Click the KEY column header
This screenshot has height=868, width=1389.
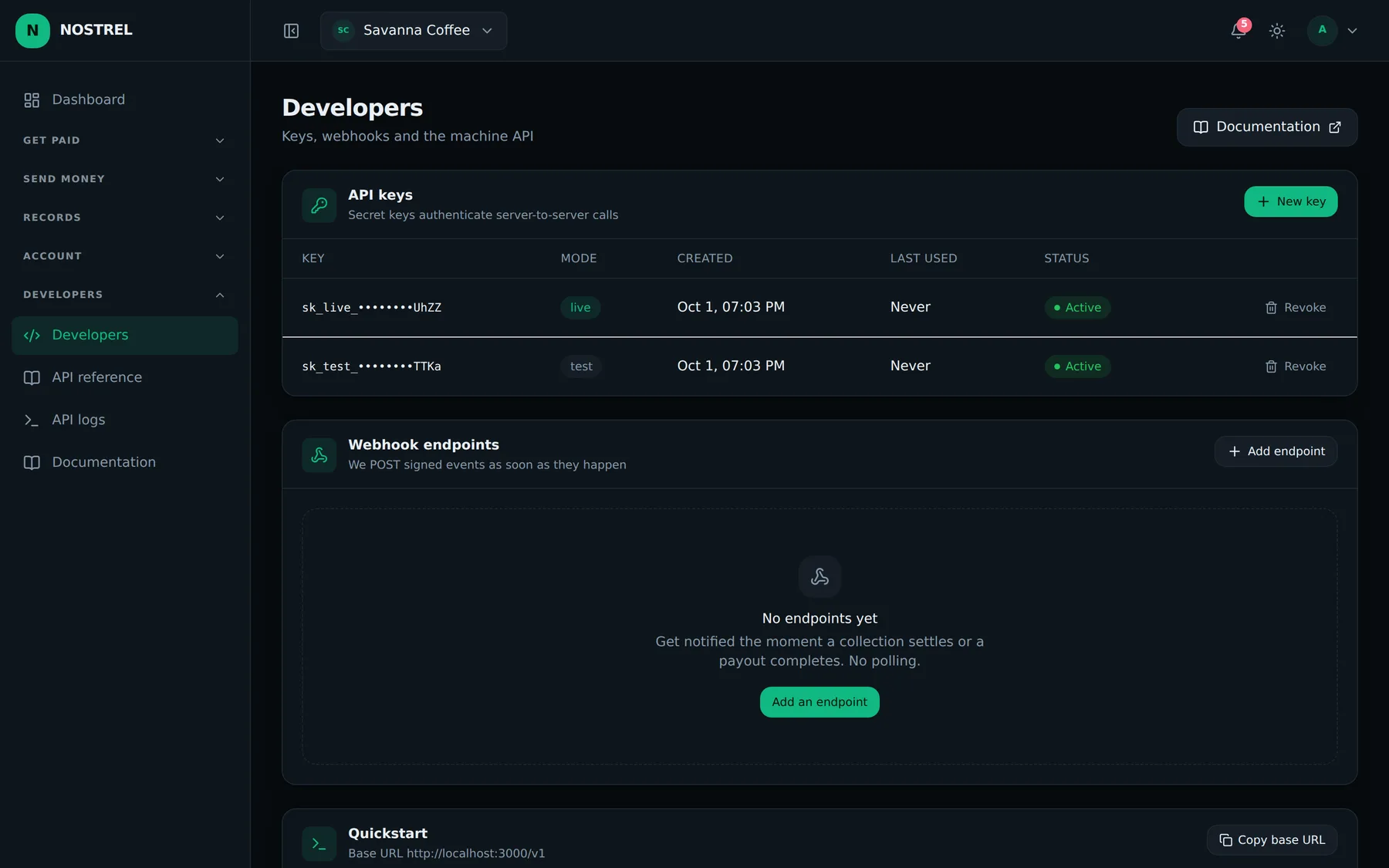click(313, 258)
